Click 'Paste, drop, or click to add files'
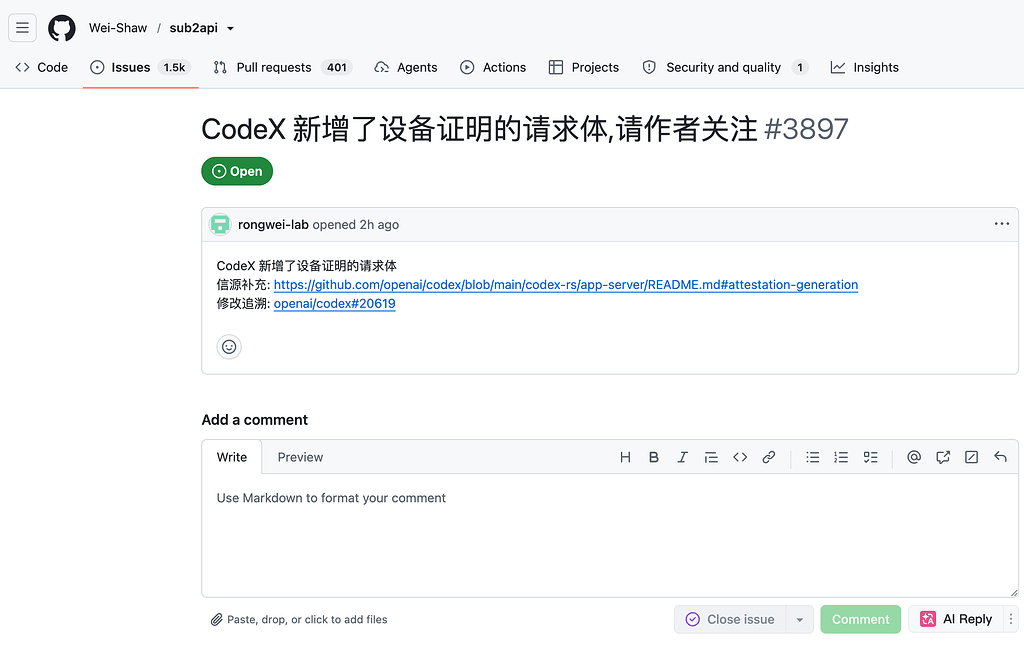Image resolution: width=1024 pixels, height=656 pixels. 299,619
